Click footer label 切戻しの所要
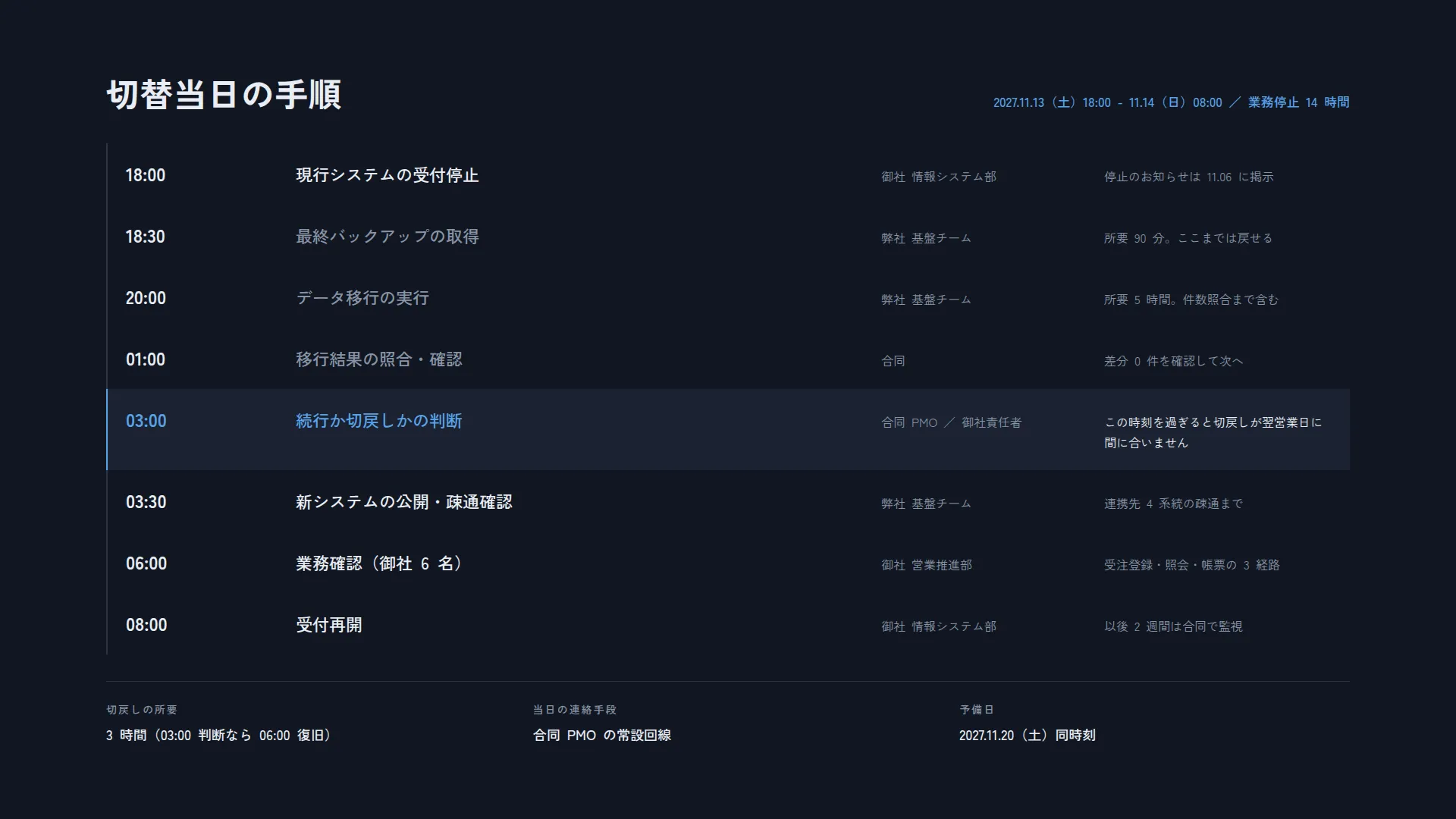Viewport: 1456px width, 819px height. tap(142, 710)
